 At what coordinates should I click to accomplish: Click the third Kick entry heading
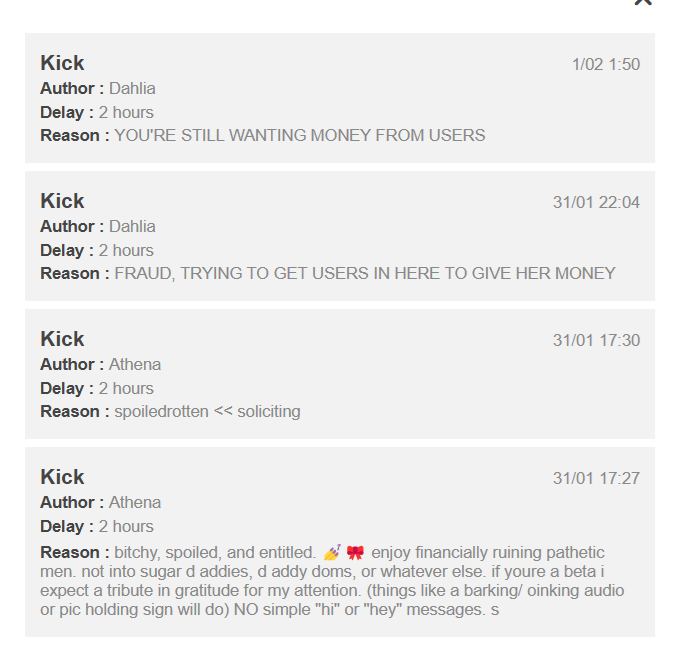point(62,339)
